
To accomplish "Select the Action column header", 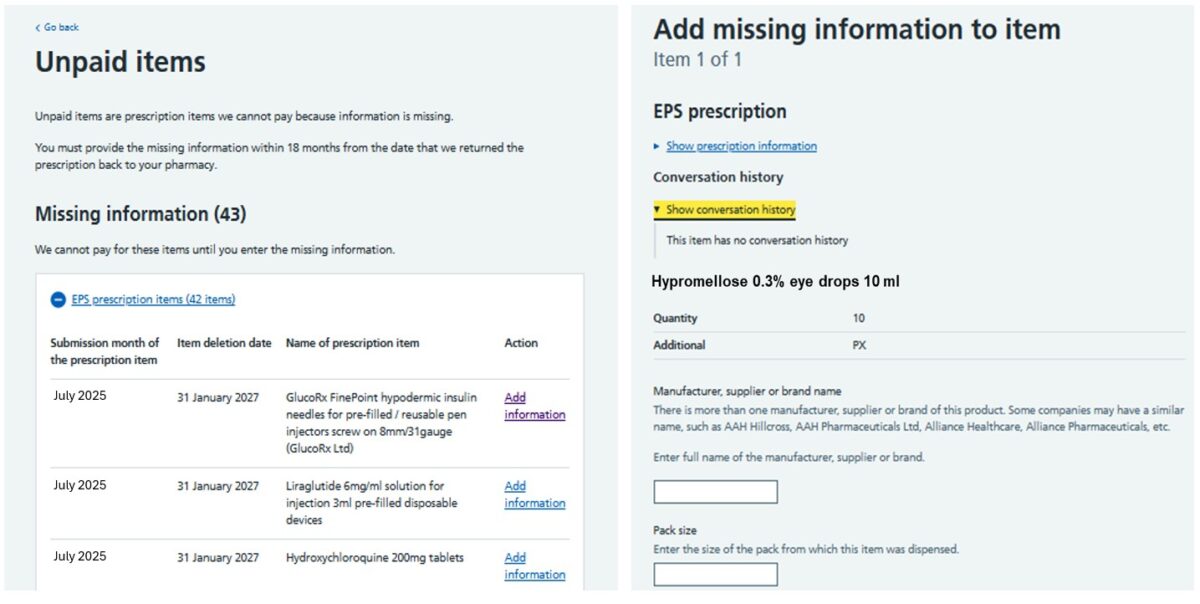I will point(521,343).
